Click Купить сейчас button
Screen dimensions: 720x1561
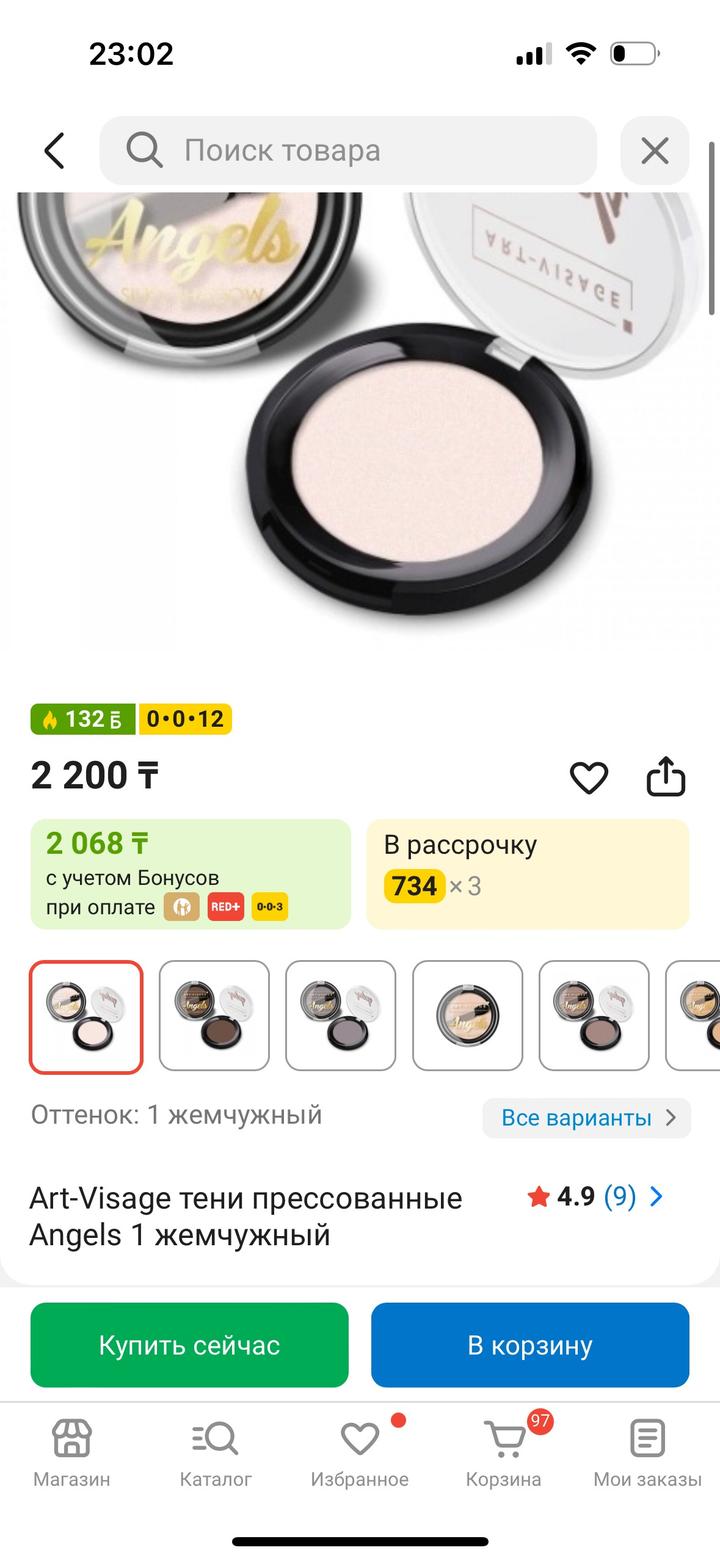pos(190,1345)
